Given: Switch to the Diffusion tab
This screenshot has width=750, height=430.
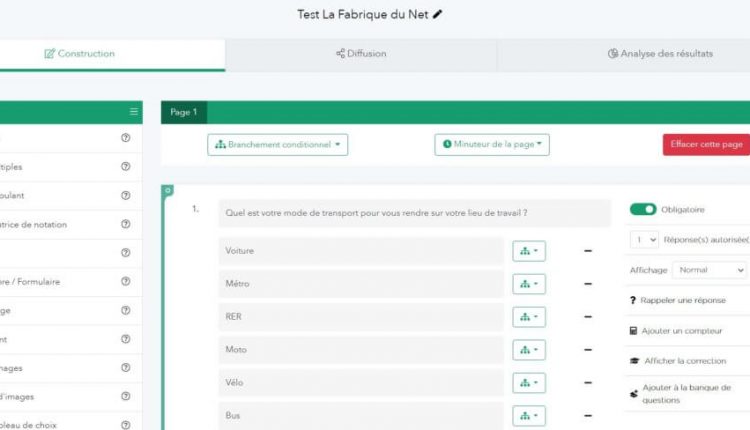Looking at the screenshot, I should coord(361,54).
